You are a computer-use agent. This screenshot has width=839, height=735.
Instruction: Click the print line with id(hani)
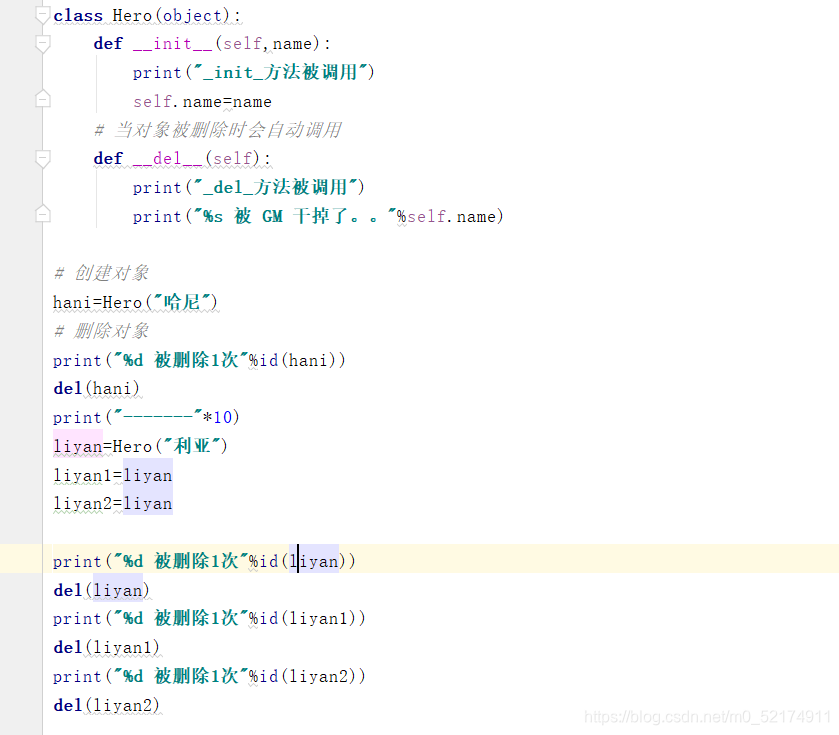[199, 360]
